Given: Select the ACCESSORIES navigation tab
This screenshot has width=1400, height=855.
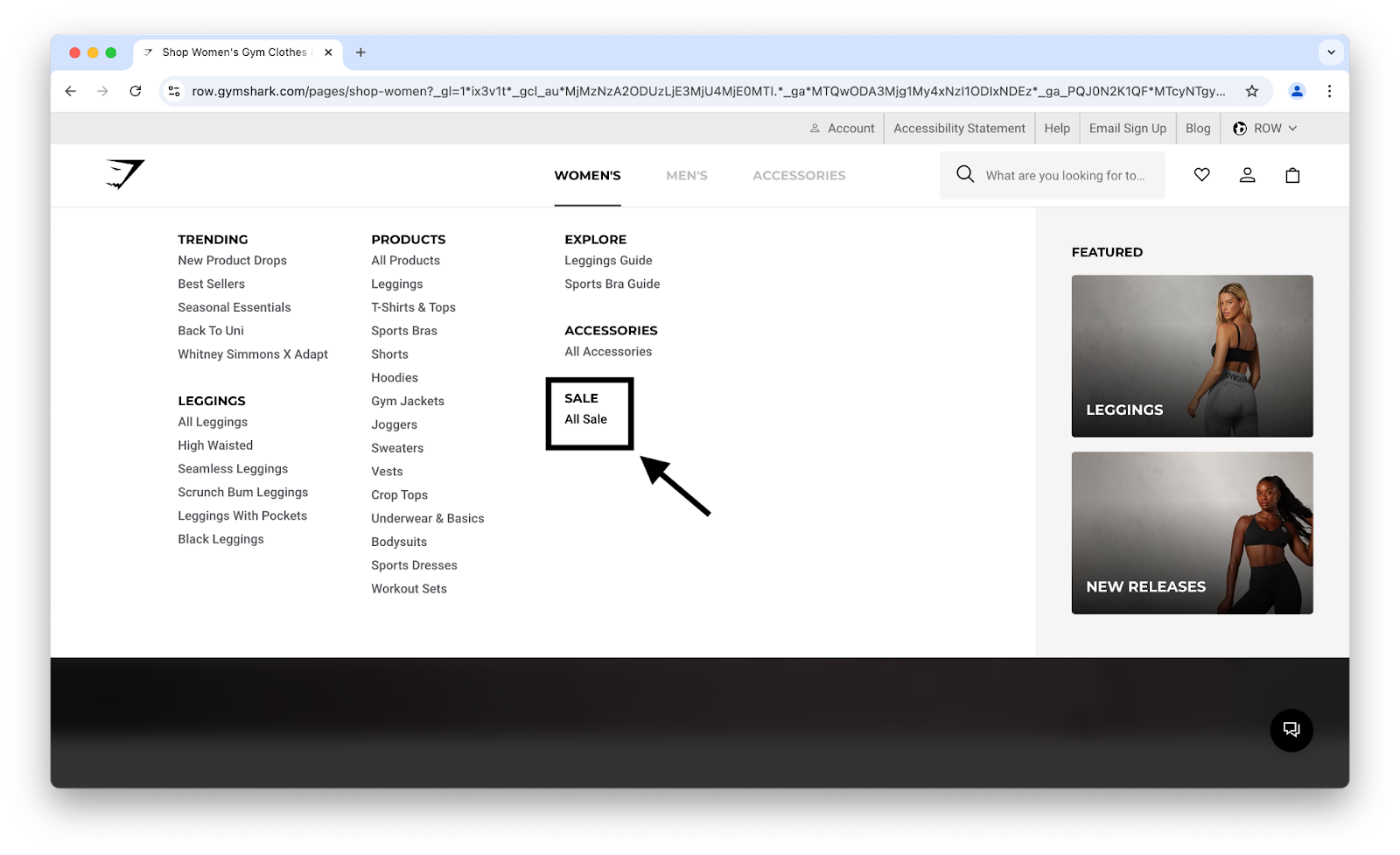Looking at the screenshot, I should click(x=799, y=175).
